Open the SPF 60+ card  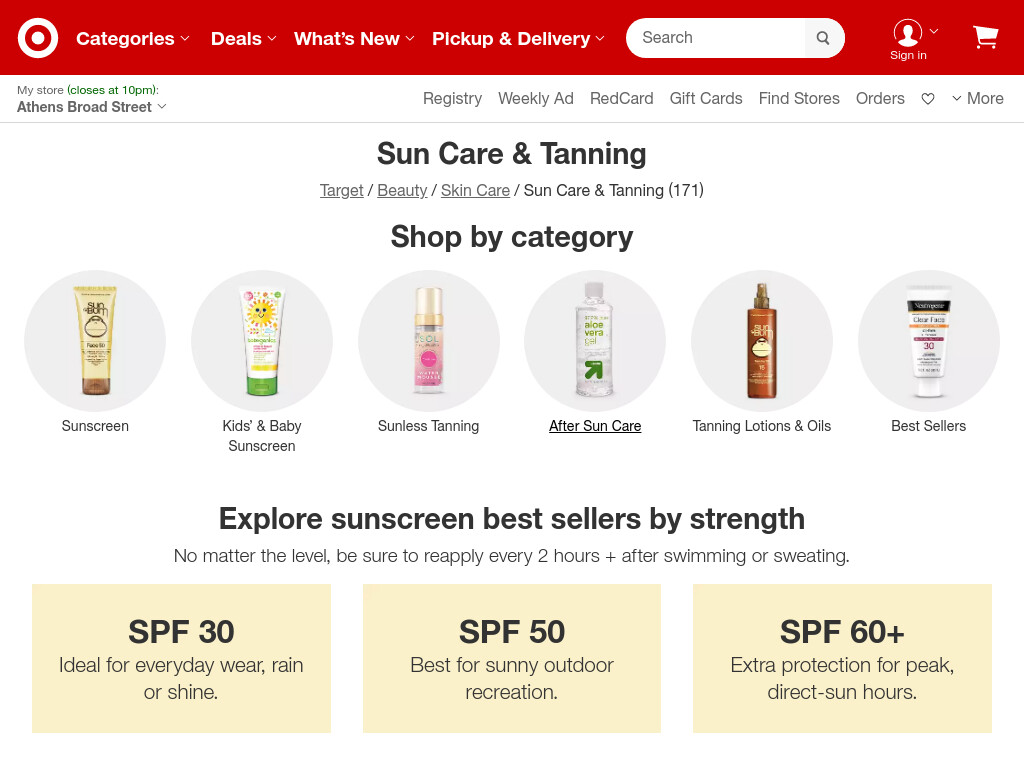[x=842, y=658]
